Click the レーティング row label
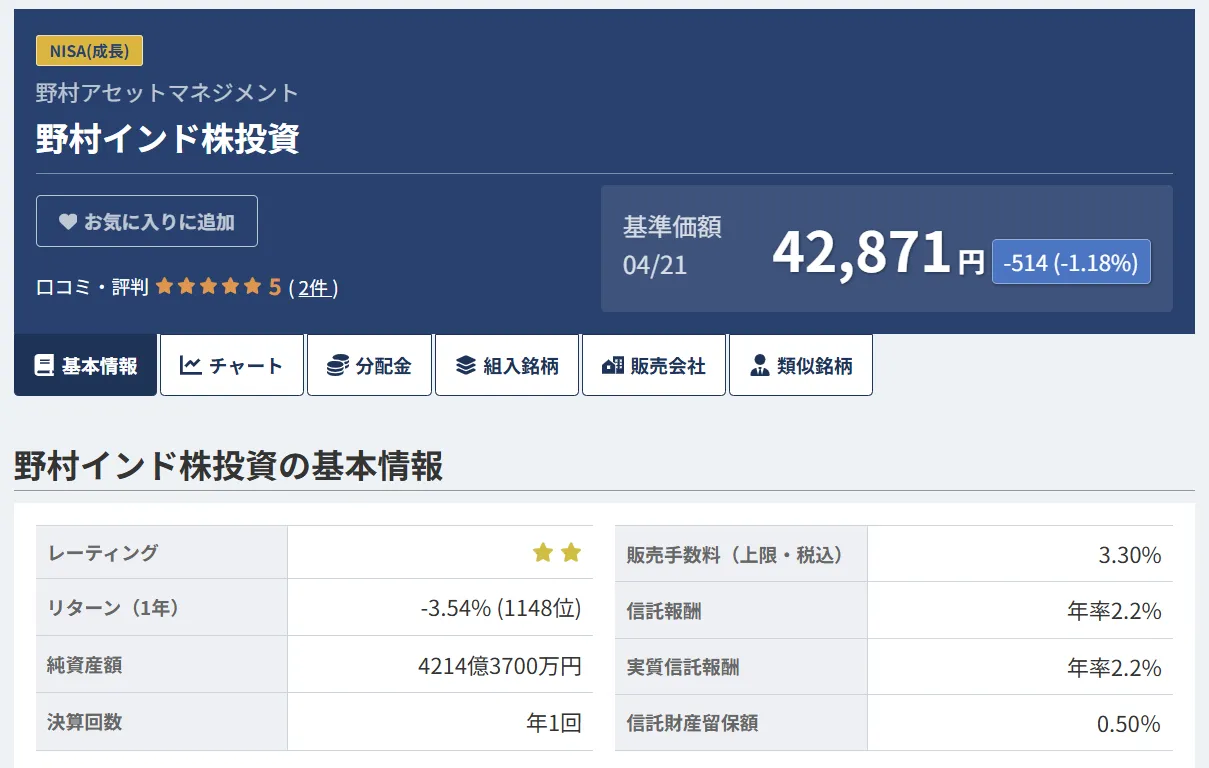The image size is (1209, 768). 103,552
